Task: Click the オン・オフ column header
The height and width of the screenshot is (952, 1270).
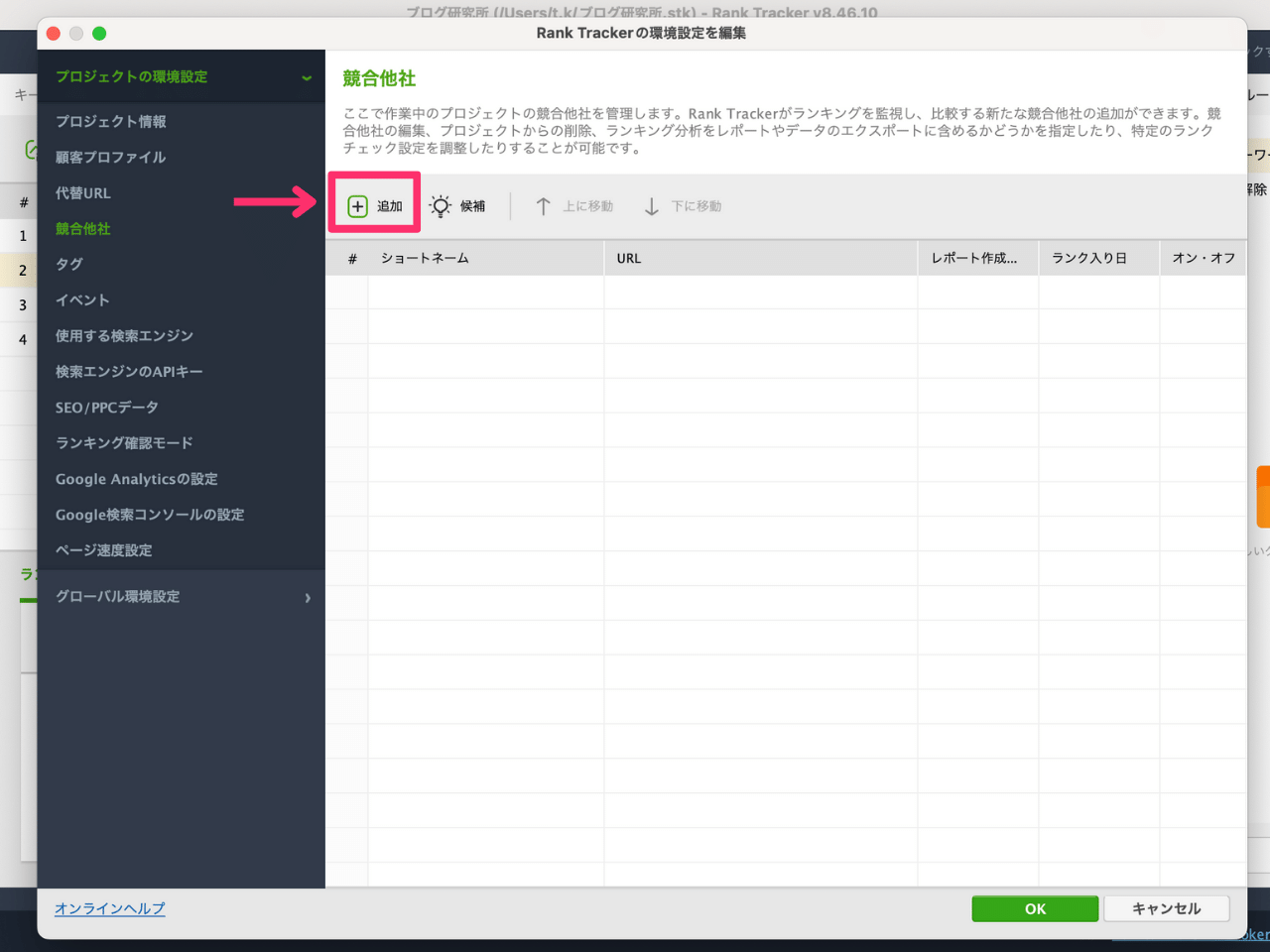Action: (x=1204, y=258)
